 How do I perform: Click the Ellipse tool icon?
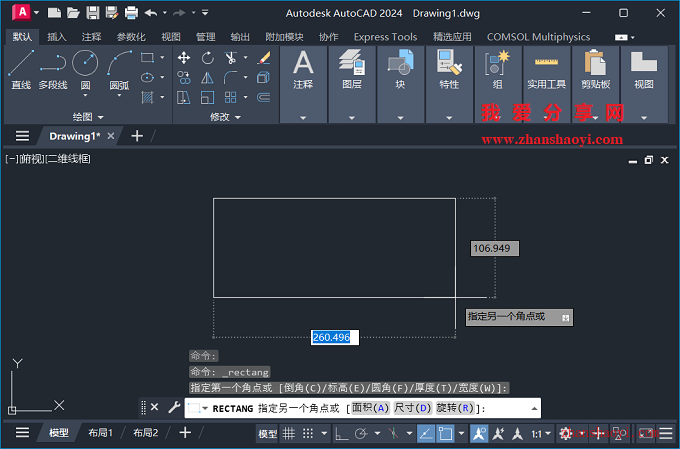pos(147,77)
